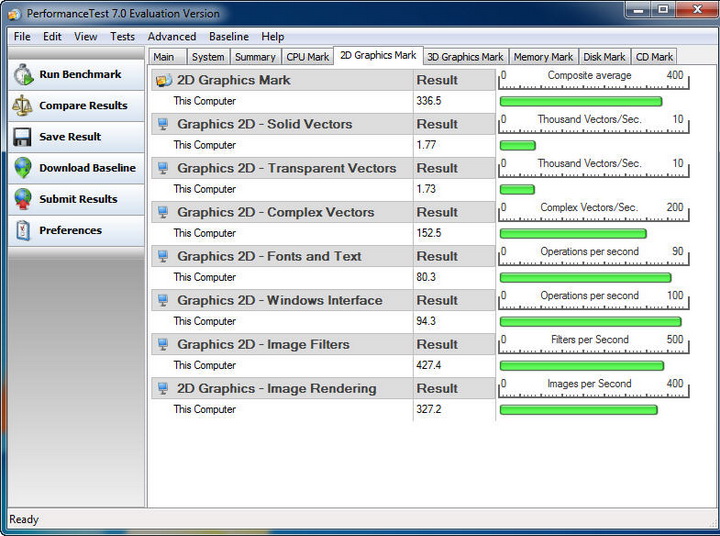
Task: Click the composite result value 336.5
Action: [429, 101]
